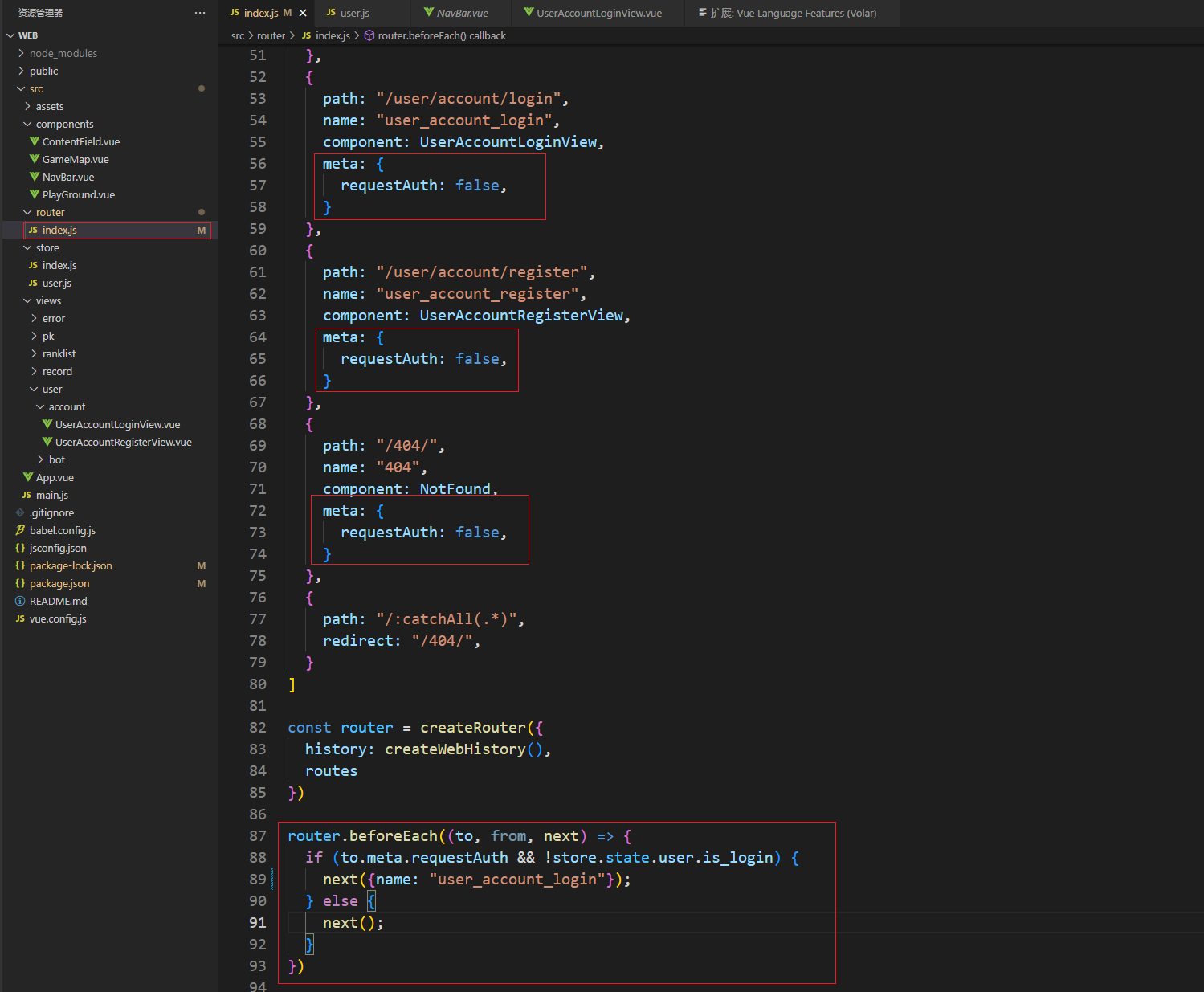
Task: Open UserAccountLoginView.vue in the explorer tree
Action: coord(116,424)
